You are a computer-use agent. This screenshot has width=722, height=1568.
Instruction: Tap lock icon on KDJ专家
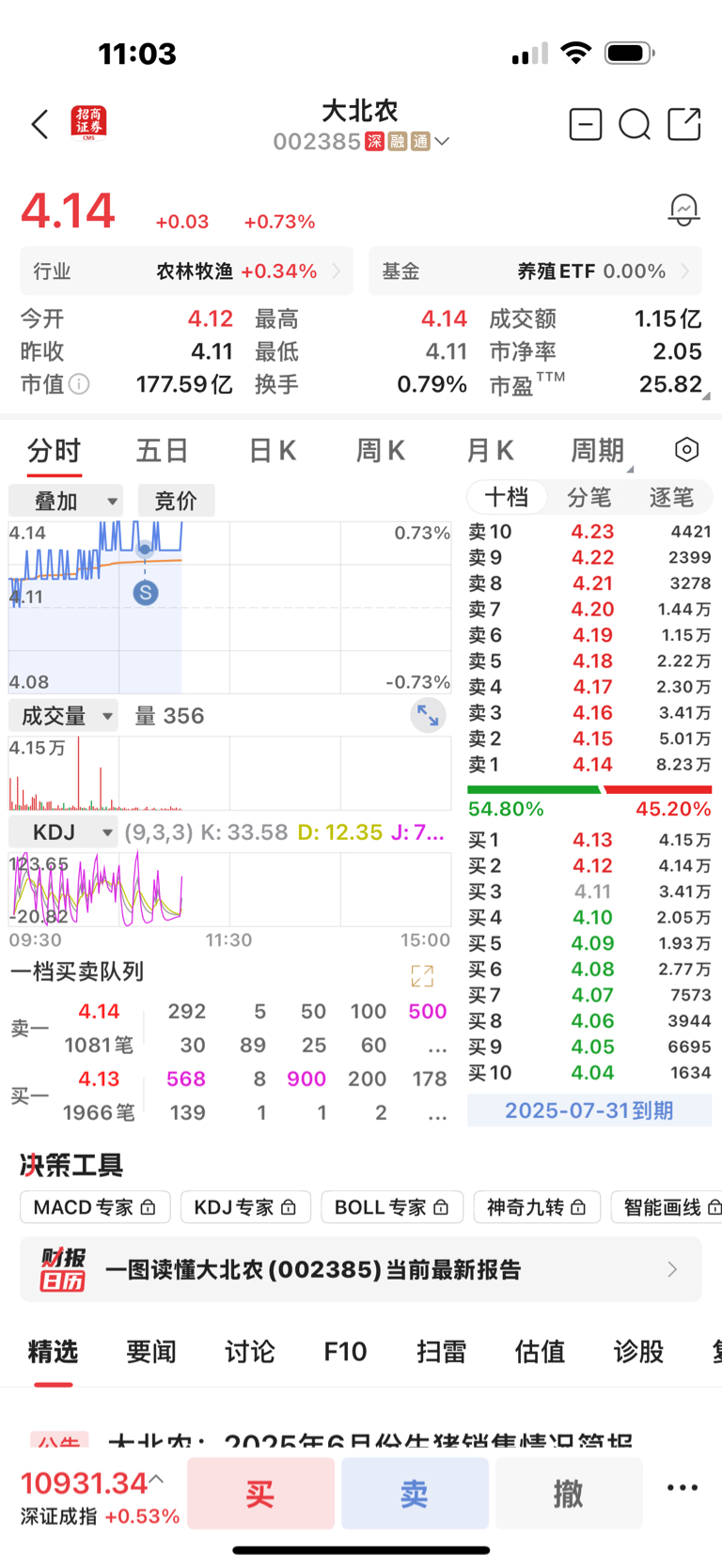click(x=289, y=1207)
